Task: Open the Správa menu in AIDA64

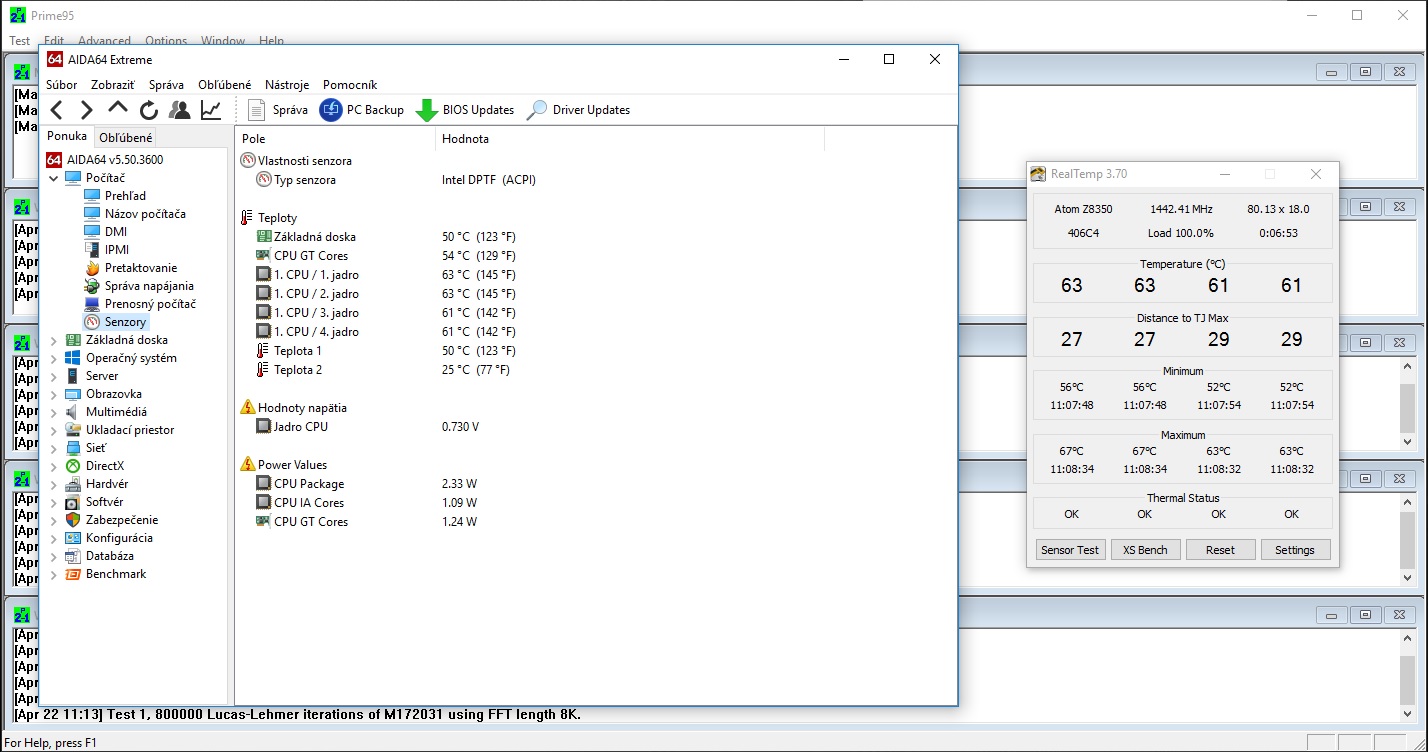Action: [166, 85]
